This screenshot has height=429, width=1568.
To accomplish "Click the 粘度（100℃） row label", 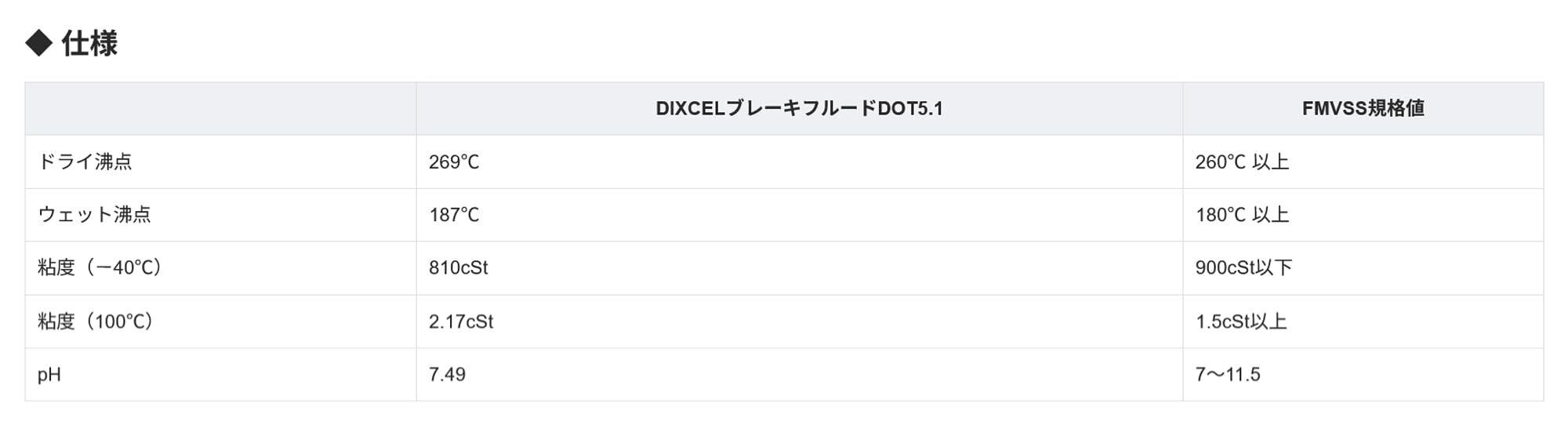I will tap(96, 322).
